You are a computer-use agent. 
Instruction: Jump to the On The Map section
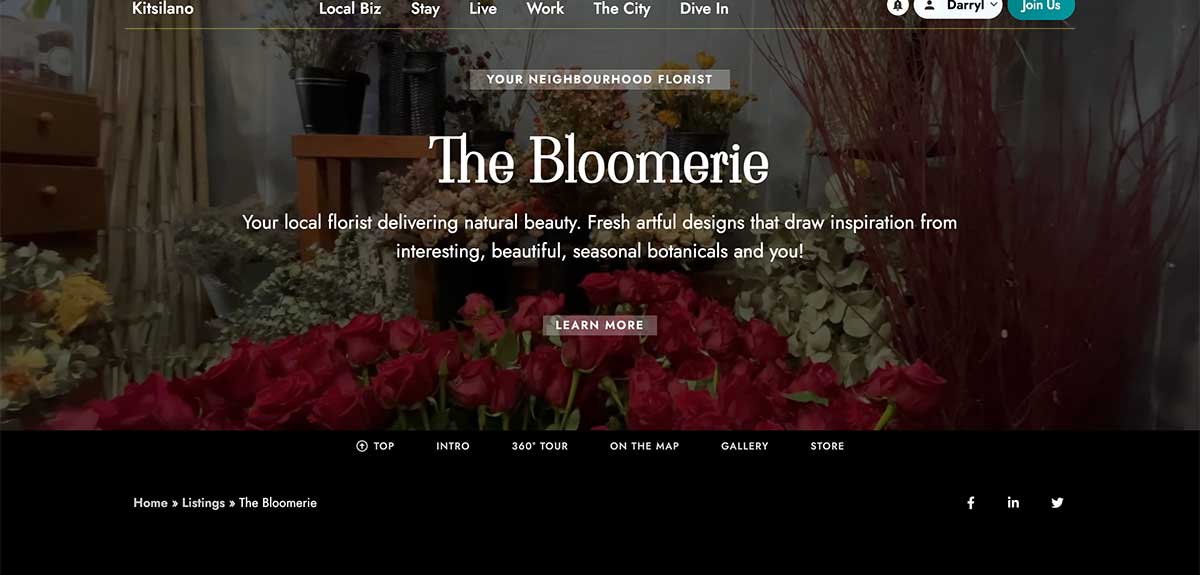[x=644, y=446]
